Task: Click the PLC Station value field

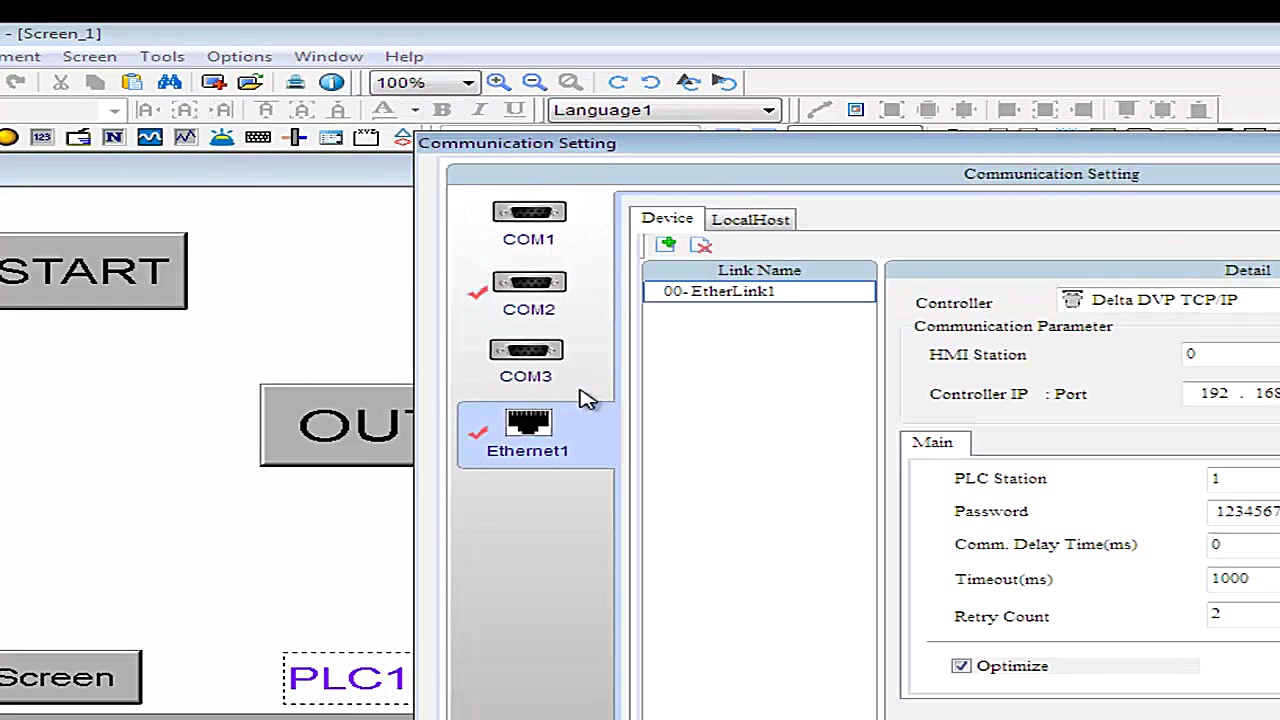Action: [1243, 479]
